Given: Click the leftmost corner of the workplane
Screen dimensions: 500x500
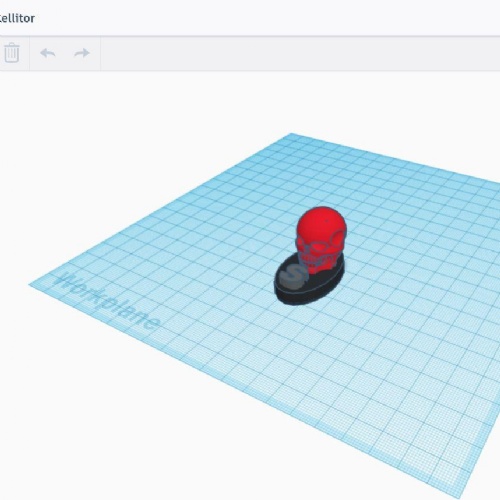Looking at the screenshot, I should point(31,285).
